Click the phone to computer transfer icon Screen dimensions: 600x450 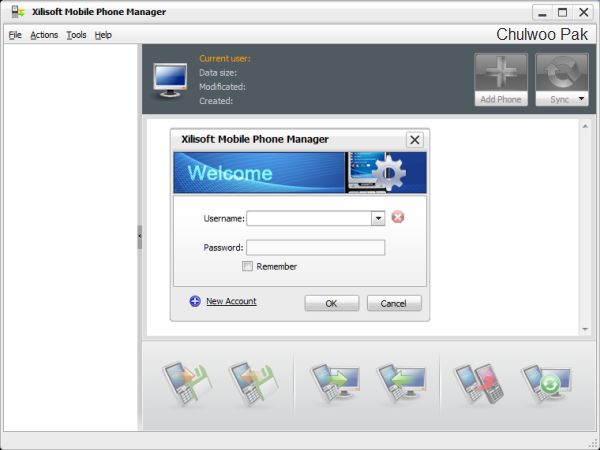334,383
